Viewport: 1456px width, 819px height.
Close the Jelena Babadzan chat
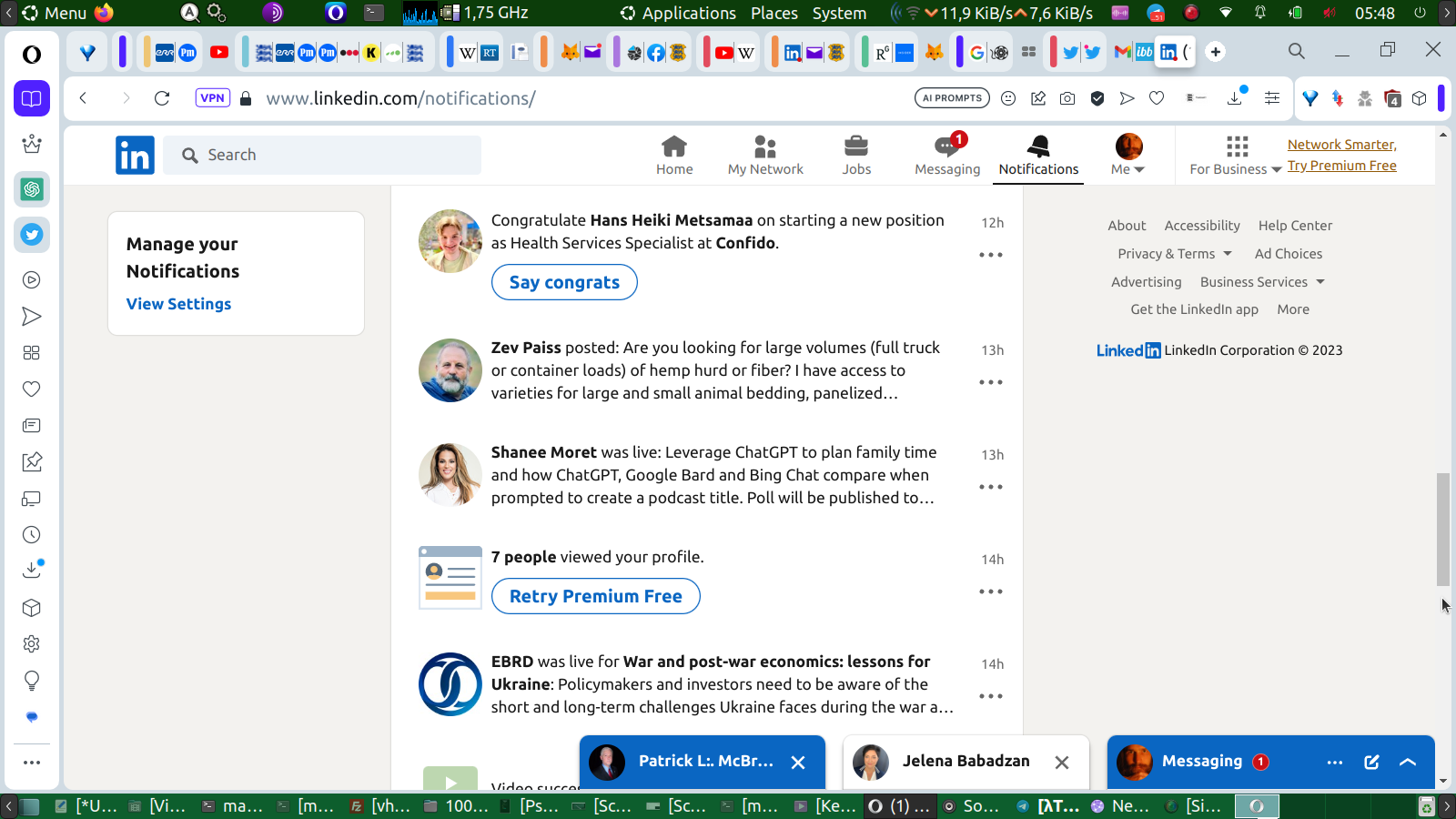pos(1062,763)
